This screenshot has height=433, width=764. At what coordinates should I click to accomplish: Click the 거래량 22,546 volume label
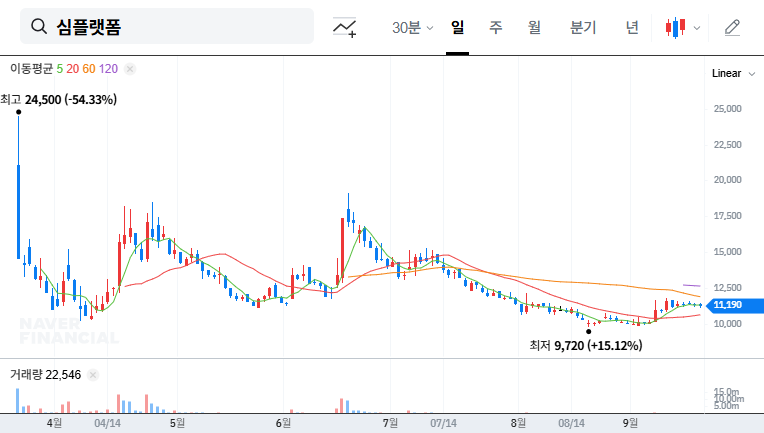click(45, 375)
